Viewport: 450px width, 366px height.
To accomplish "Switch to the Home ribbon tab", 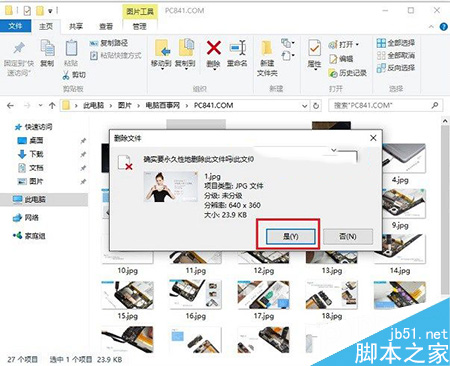I will 46,26.
